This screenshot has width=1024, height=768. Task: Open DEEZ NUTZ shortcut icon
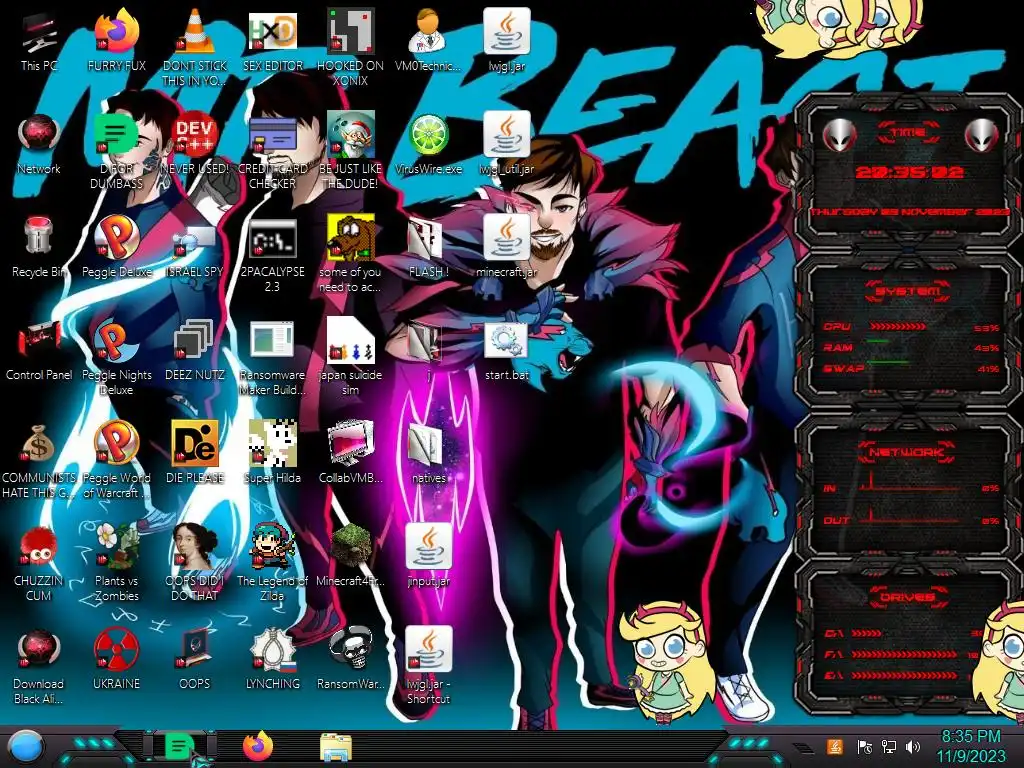[195, 349]
